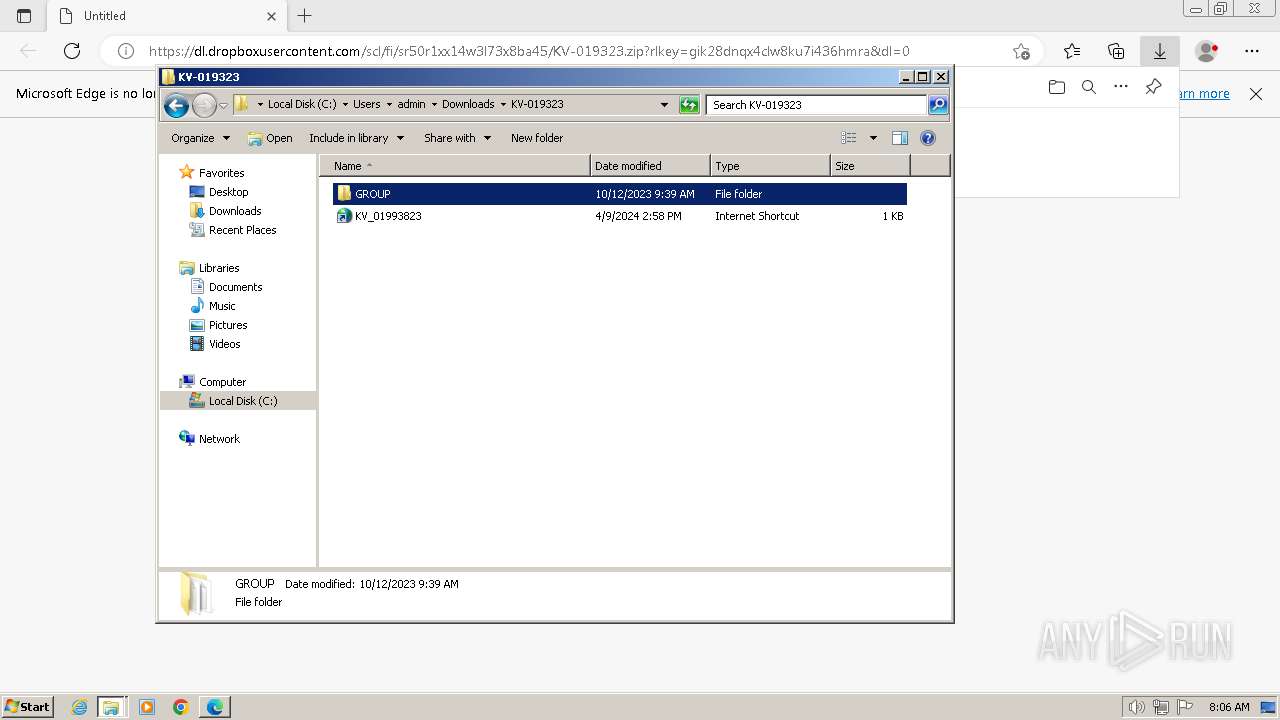Dismiss the Edge notification bar

click(1256, 94)
